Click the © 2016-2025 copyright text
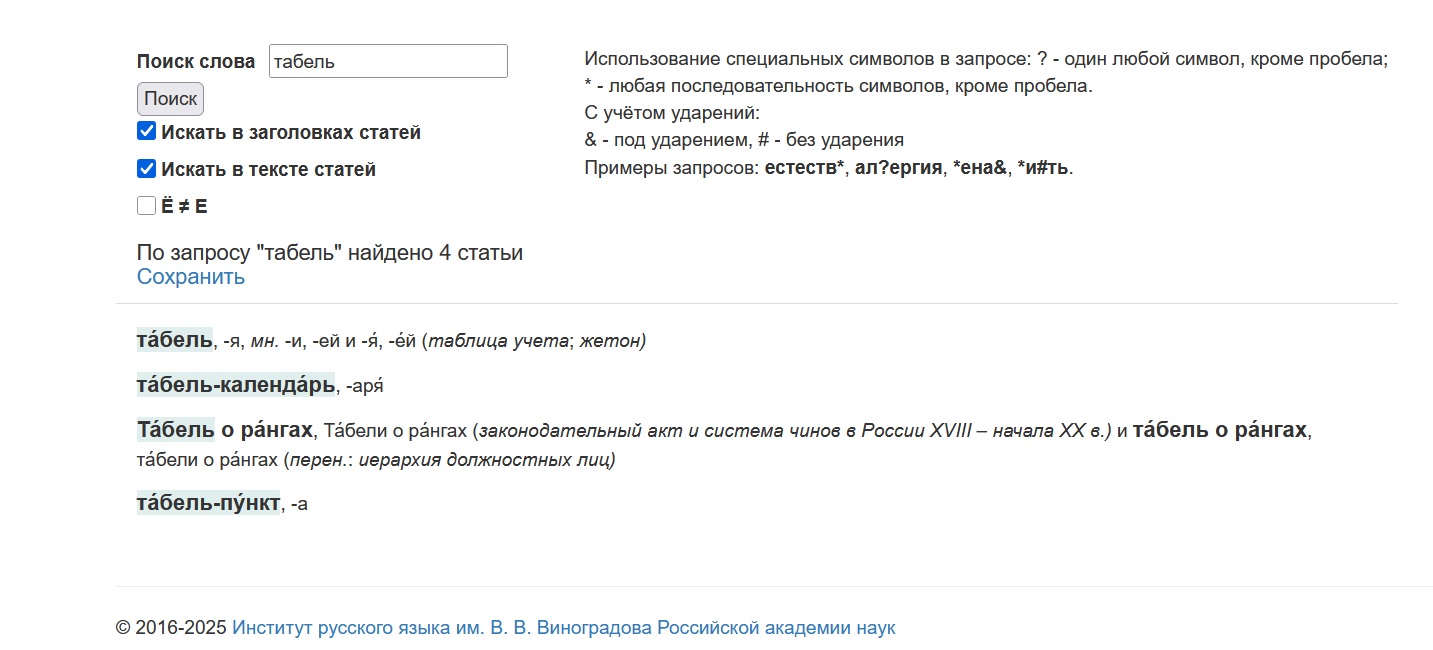Viewport: 1433px width, 650px height. coord(171,628)
